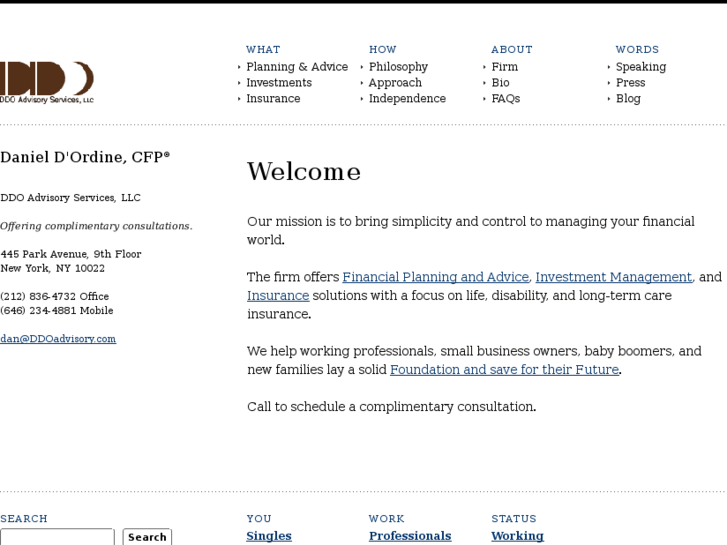This screenshot has width=727, height=545.
Task: Open the Approach page
Action: pyautogui.click(x=395, y=83)
